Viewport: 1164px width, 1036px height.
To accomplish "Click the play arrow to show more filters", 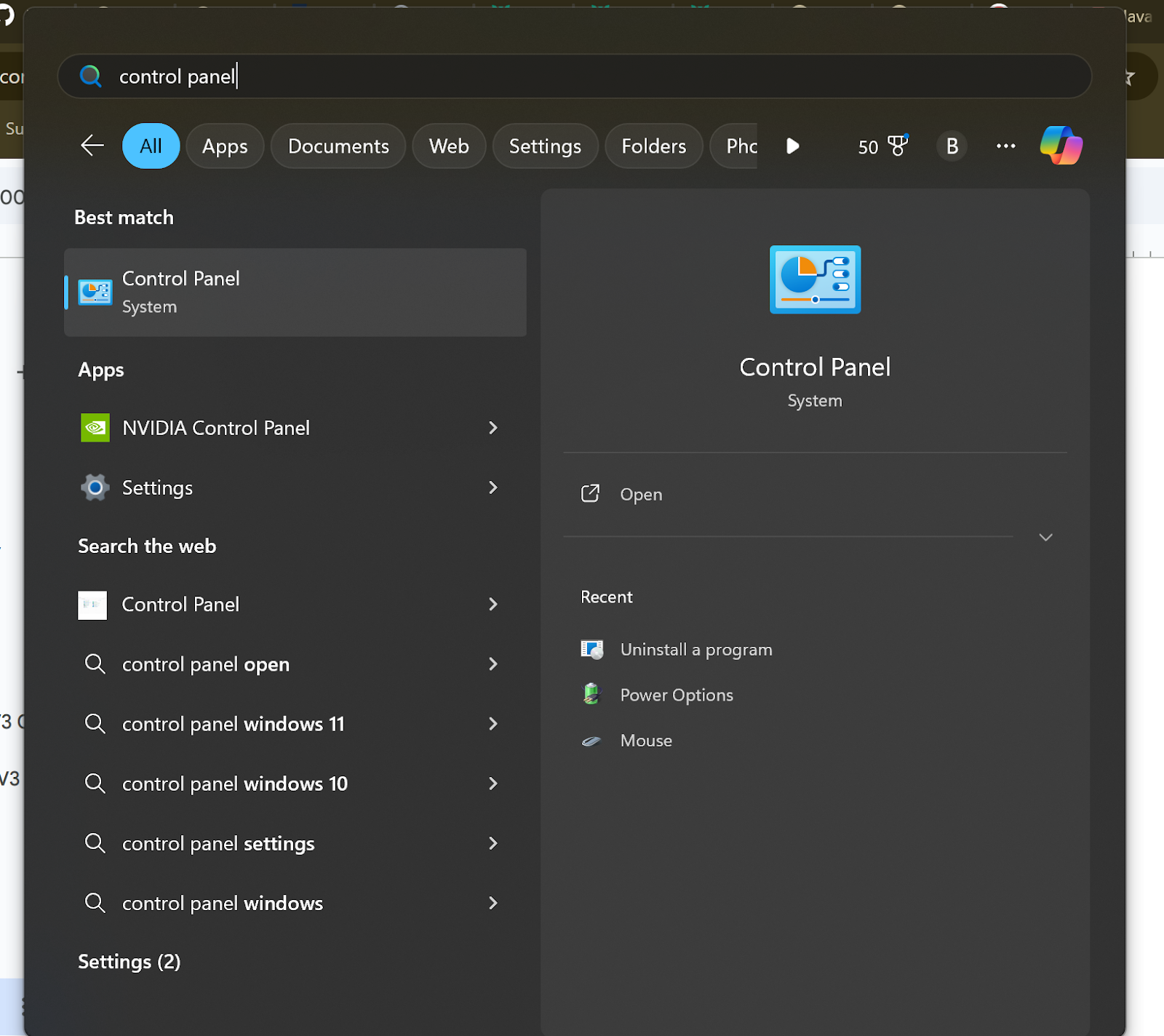I will 793,146.
